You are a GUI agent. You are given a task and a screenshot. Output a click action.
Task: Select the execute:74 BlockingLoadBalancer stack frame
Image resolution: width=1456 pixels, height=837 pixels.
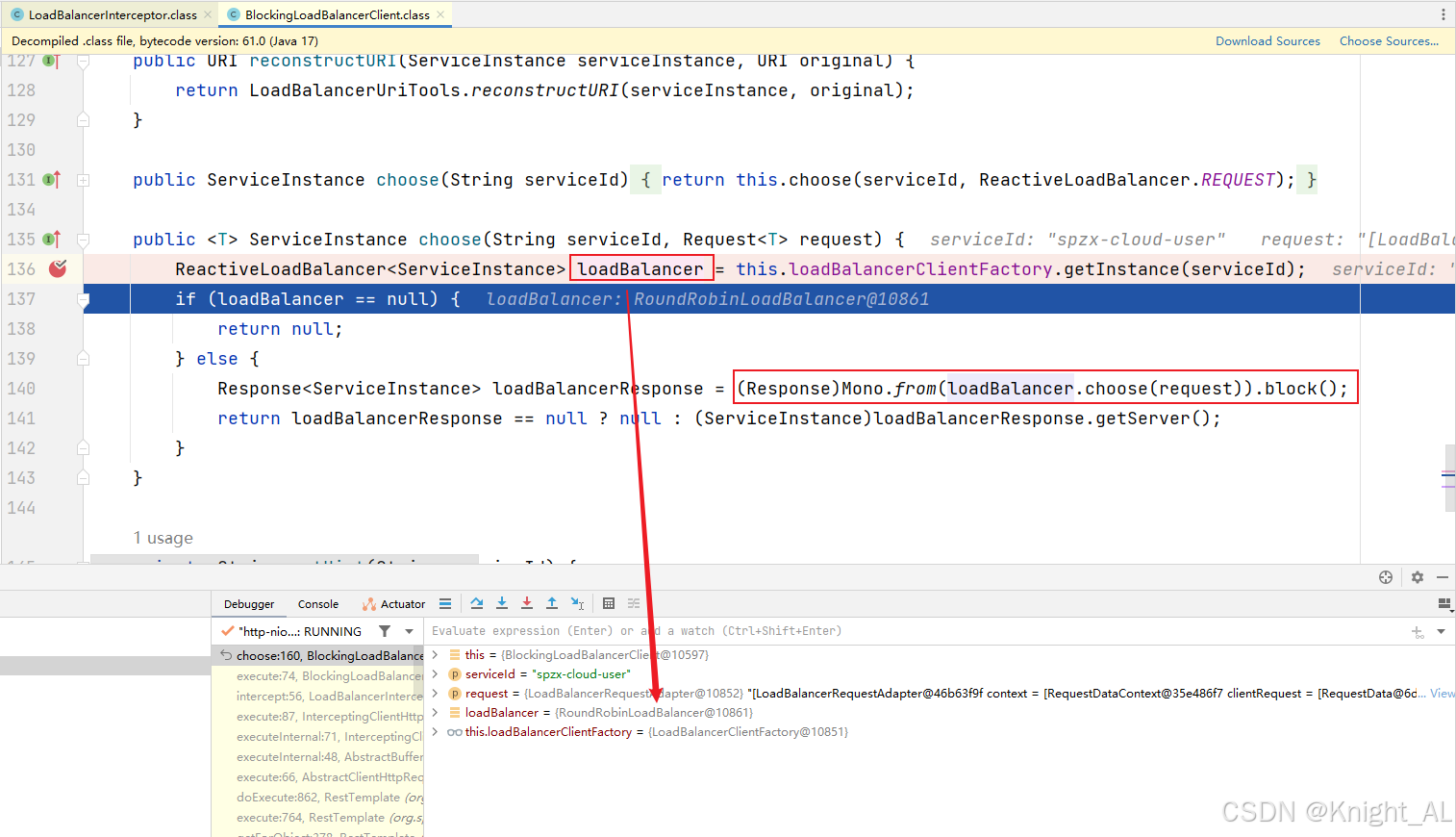point(318,676)
